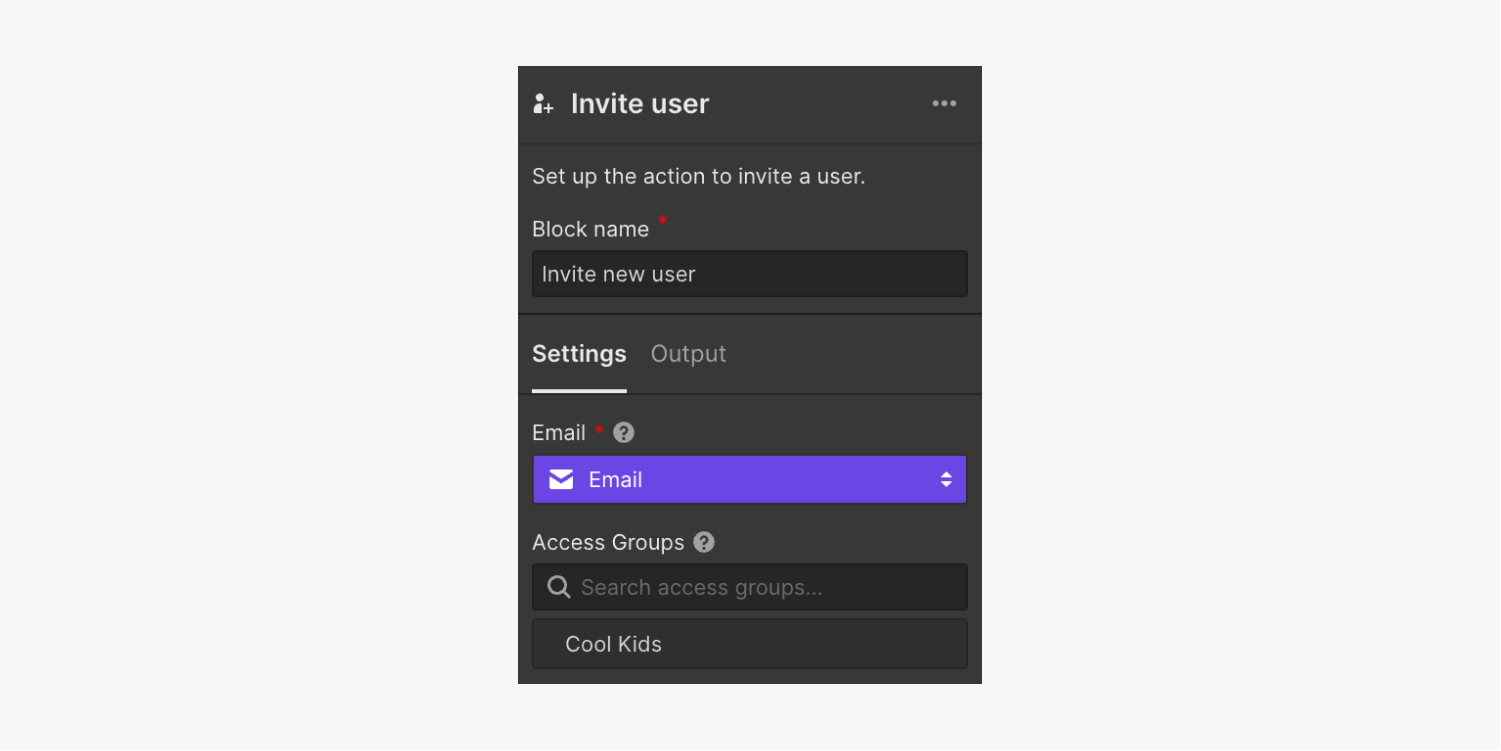Click the Access Groups help question icon
The image size is (1501, 751).
click(x=704, y=542)
